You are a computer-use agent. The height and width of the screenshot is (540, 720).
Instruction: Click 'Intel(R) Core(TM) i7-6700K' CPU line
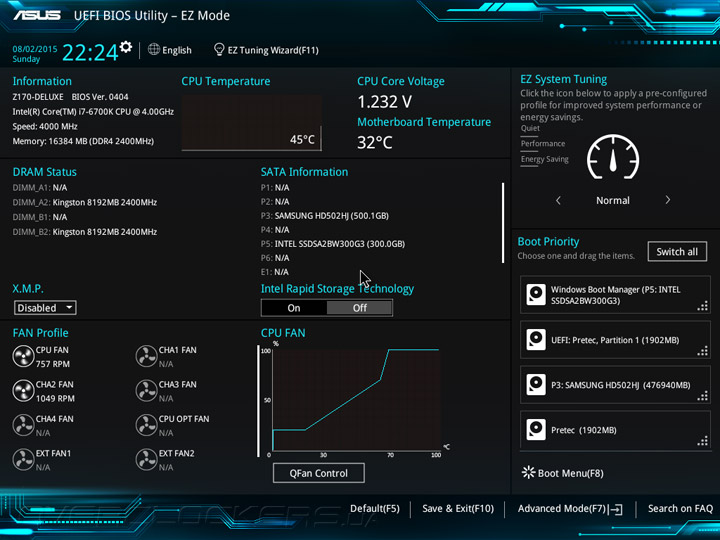click(x=93, y=112)
